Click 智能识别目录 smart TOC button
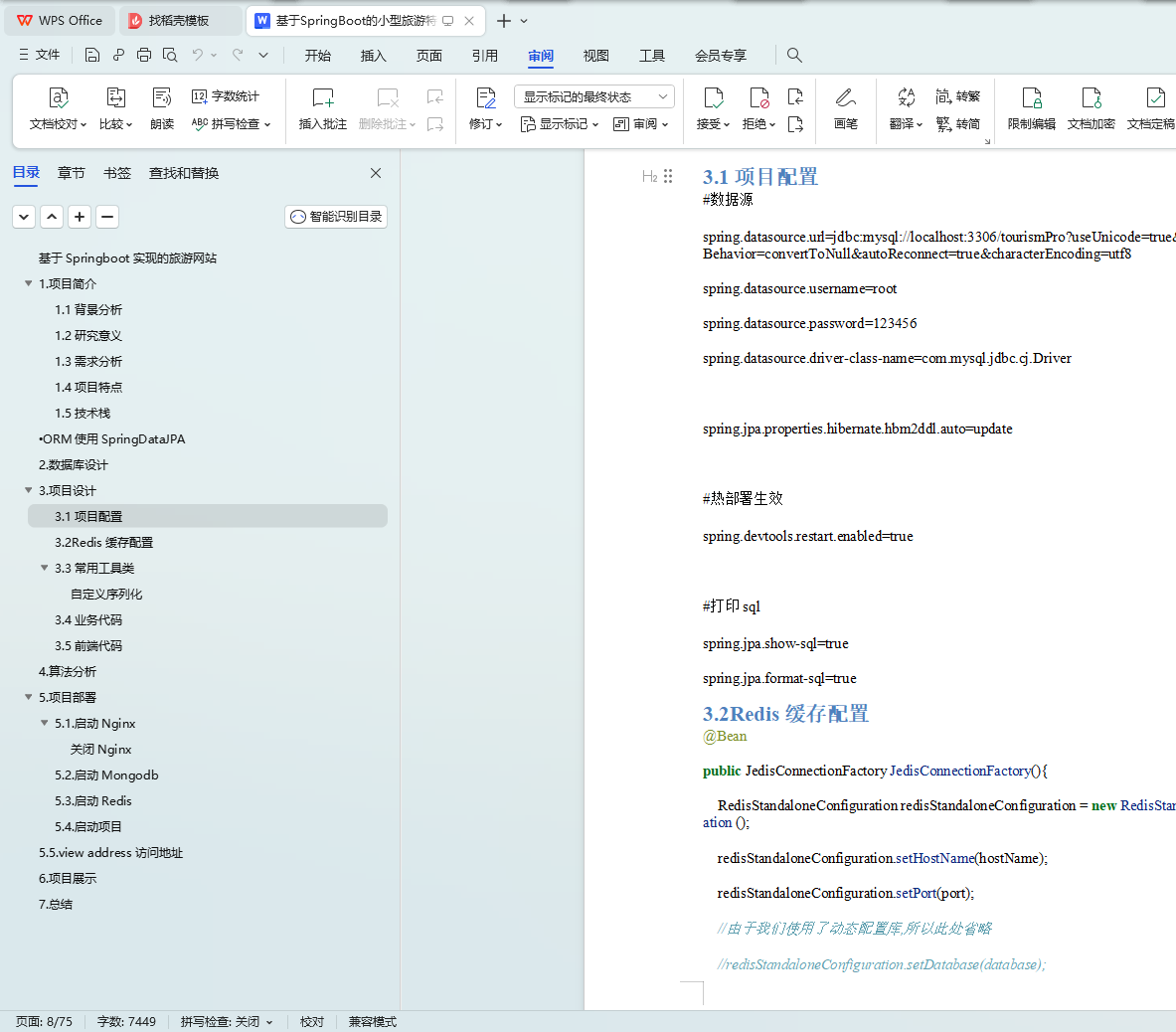The image size is (1176, 1032). [x=336, y=217]
